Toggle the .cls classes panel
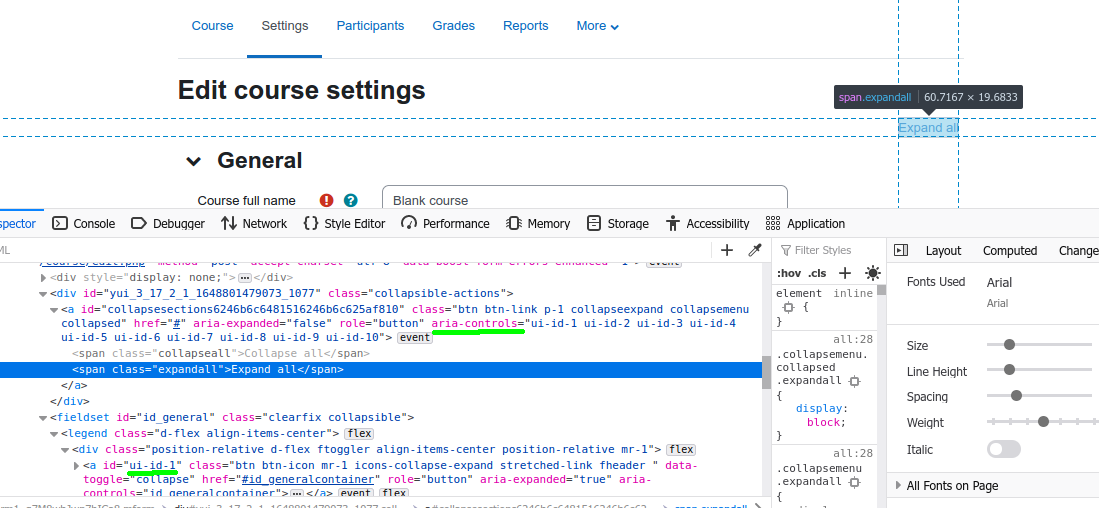Viewport: 1099px width, 508px height. tap(817, 273)
